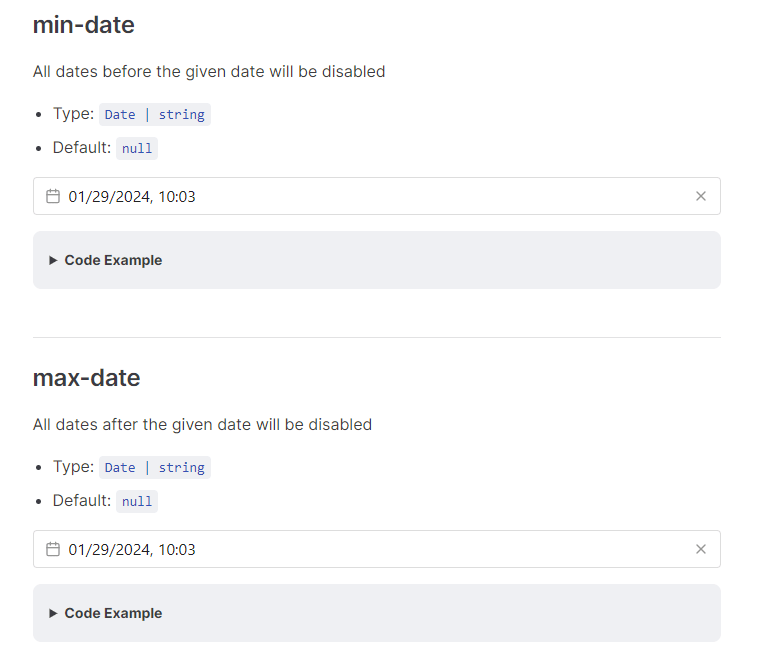Open the max-date Code Example section
763x659 pixels.
[113, 613]
